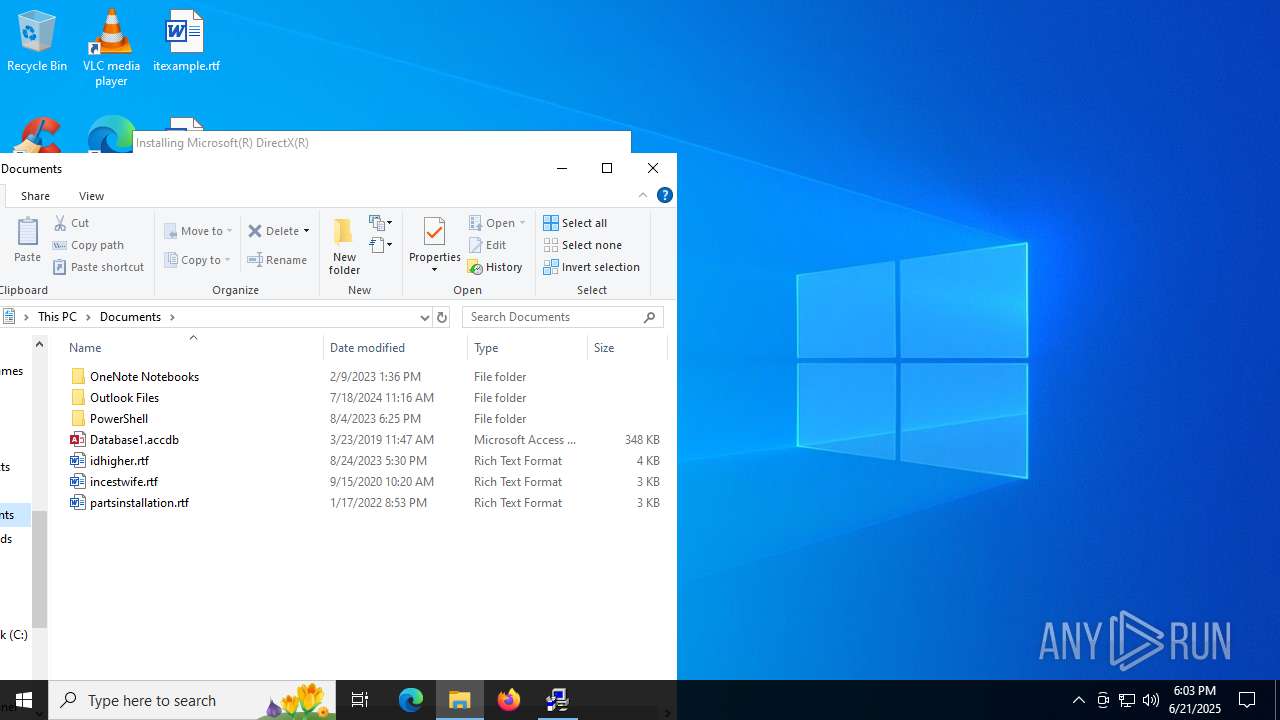This screenshot has height=720, width=1280.
Task: Open the Move to dropdown
Action: pyautogui.click(x=198, y=231)
